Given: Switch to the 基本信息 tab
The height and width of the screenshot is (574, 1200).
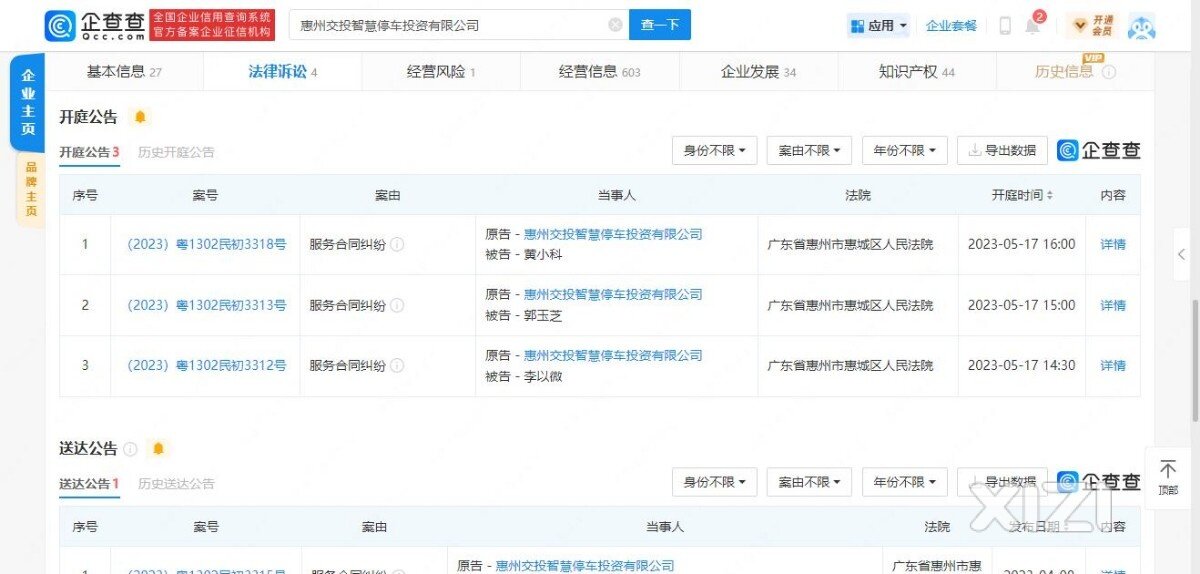Looking at the screenshot, I should 124,72.
